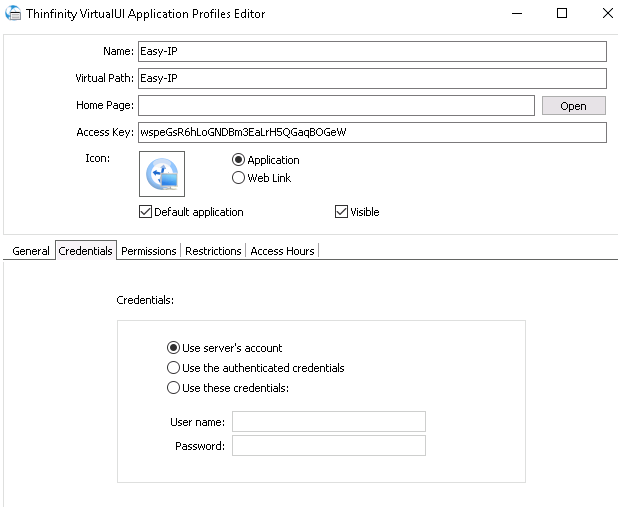Close the Profiles Editor window

[607, 13]
